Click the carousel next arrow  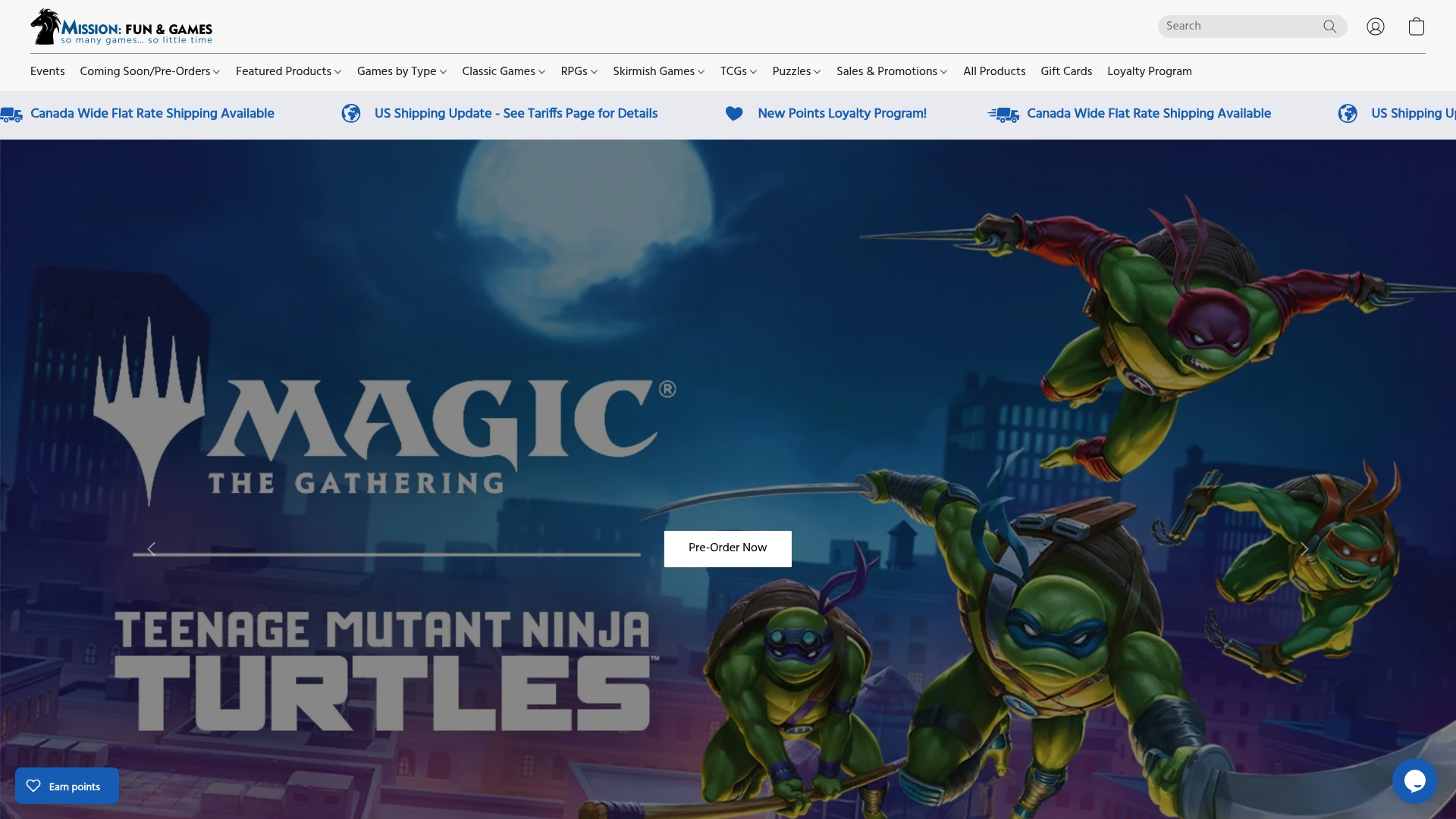pyautogui.click(x=1304, y=548)
